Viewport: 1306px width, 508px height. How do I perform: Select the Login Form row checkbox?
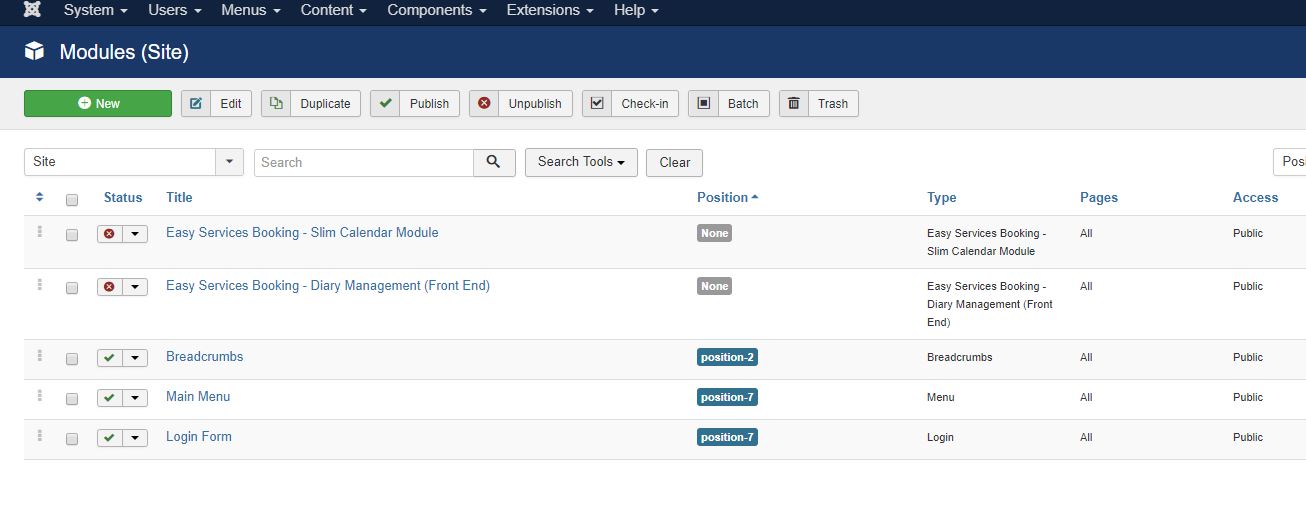pos(72,439)
